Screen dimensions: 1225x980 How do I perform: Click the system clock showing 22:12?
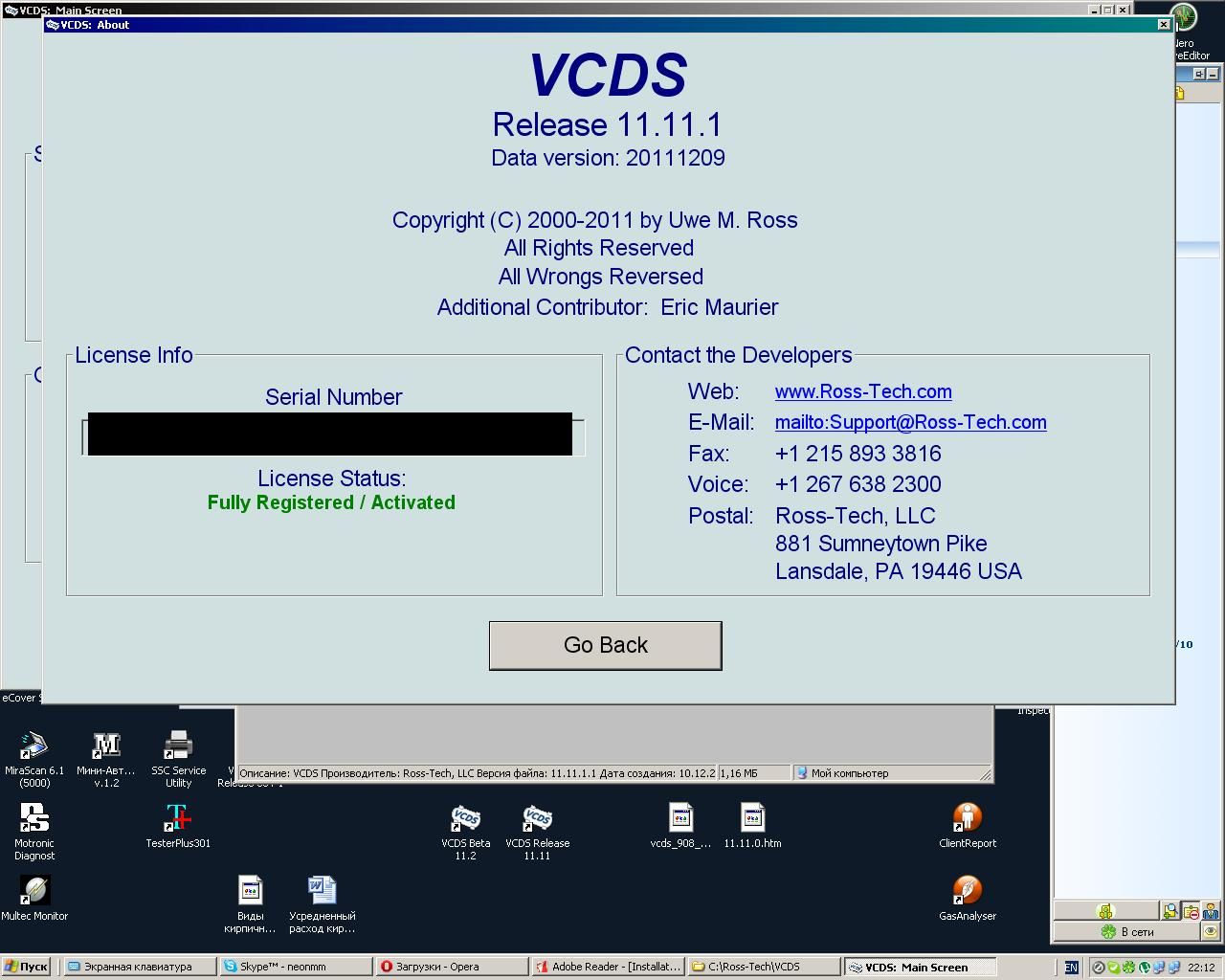coord(1201,968)
